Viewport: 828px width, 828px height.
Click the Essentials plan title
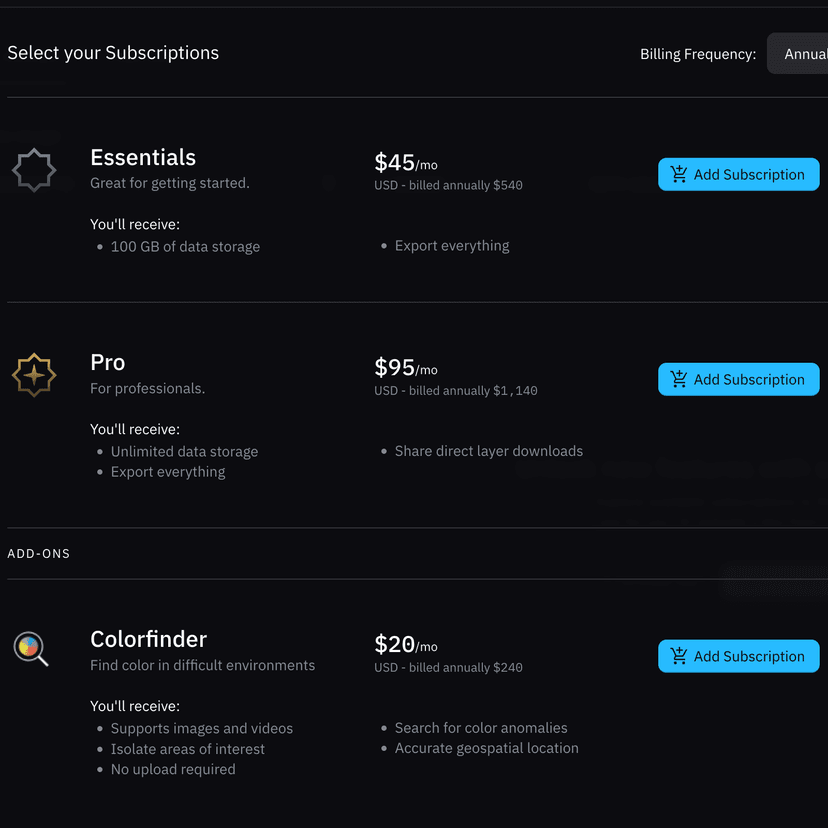143,158
